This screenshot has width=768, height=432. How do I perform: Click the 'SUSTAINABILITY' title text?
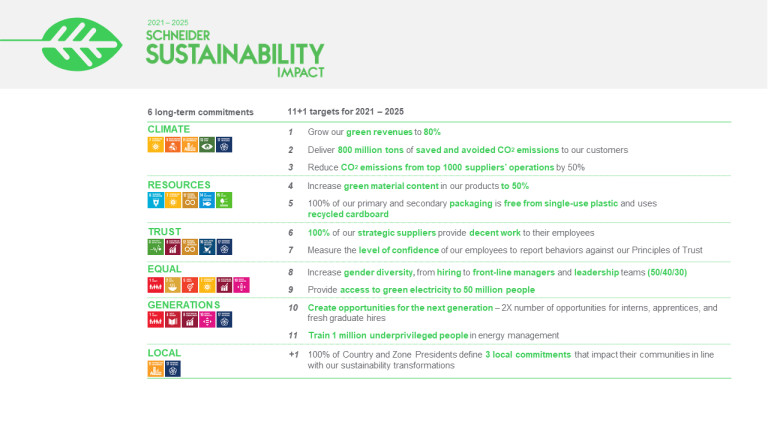coord(234,54)
